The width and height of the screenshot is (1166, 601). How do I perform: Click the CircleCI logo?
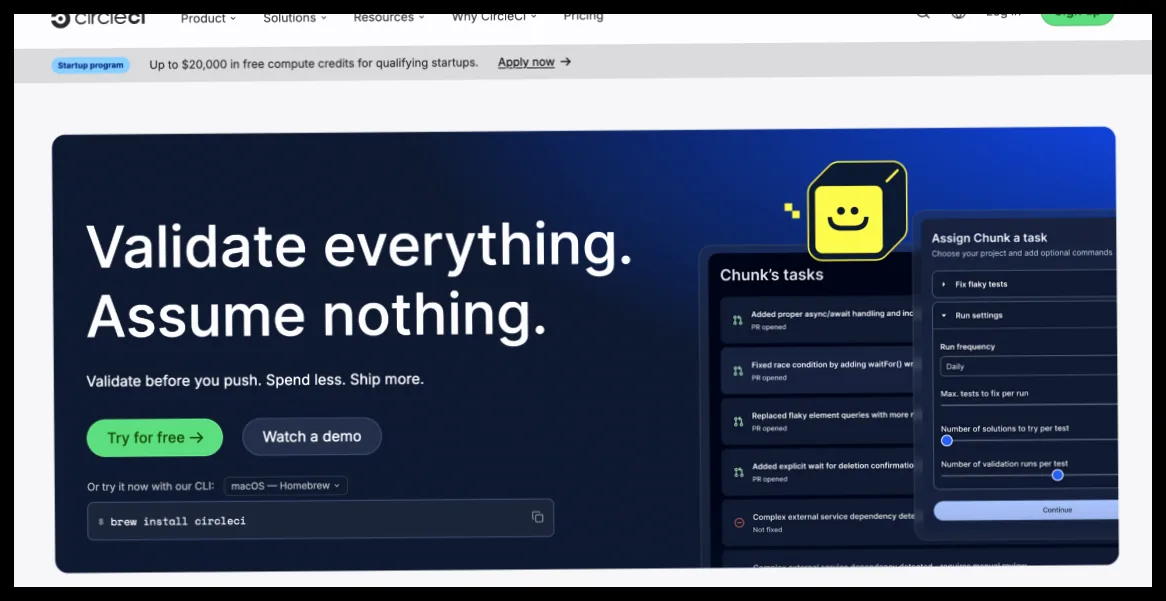(97, 19)
